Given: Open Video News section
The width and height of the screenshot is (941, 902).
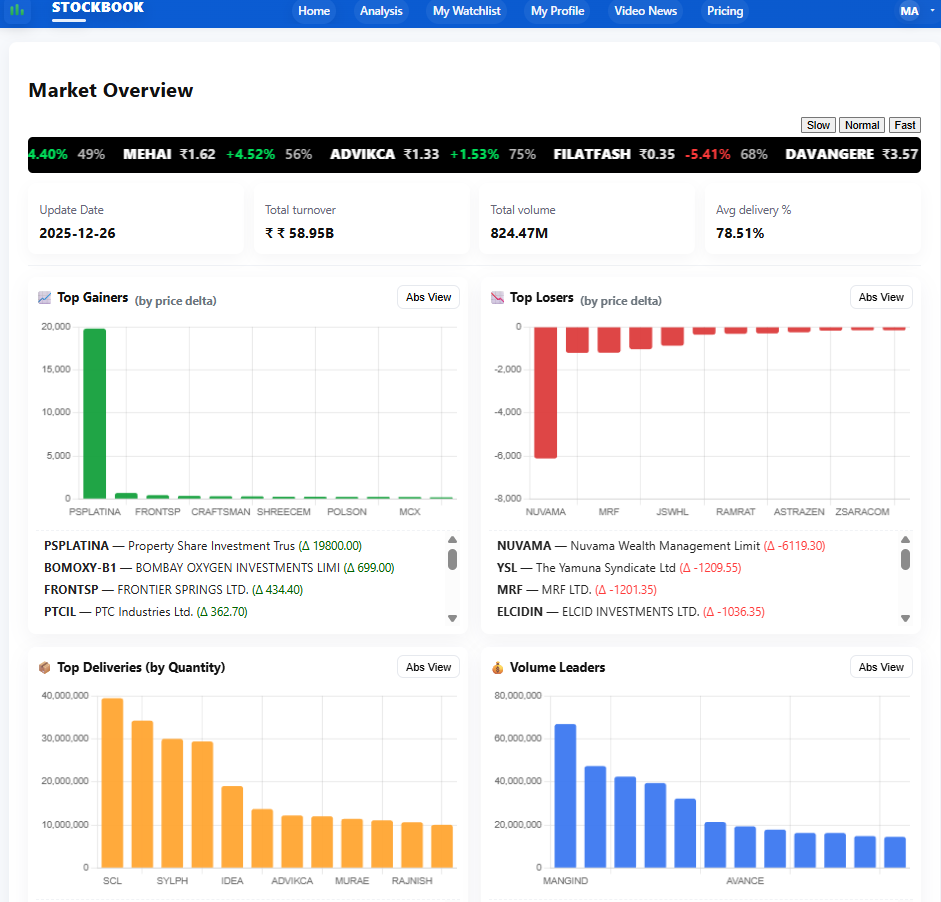Looking at the screenshot, I should [645, 11].
